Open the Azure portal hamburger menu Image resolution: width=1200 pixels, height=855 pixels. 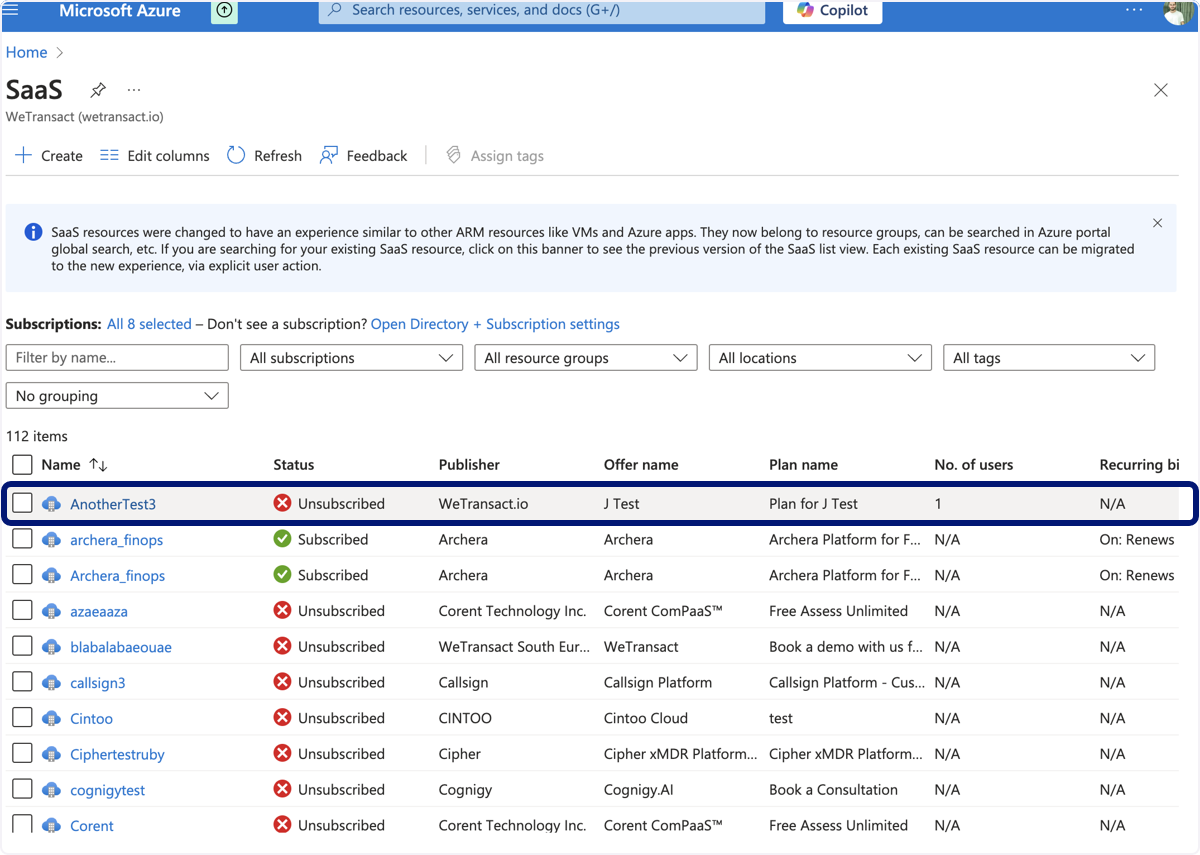(11, 10)
